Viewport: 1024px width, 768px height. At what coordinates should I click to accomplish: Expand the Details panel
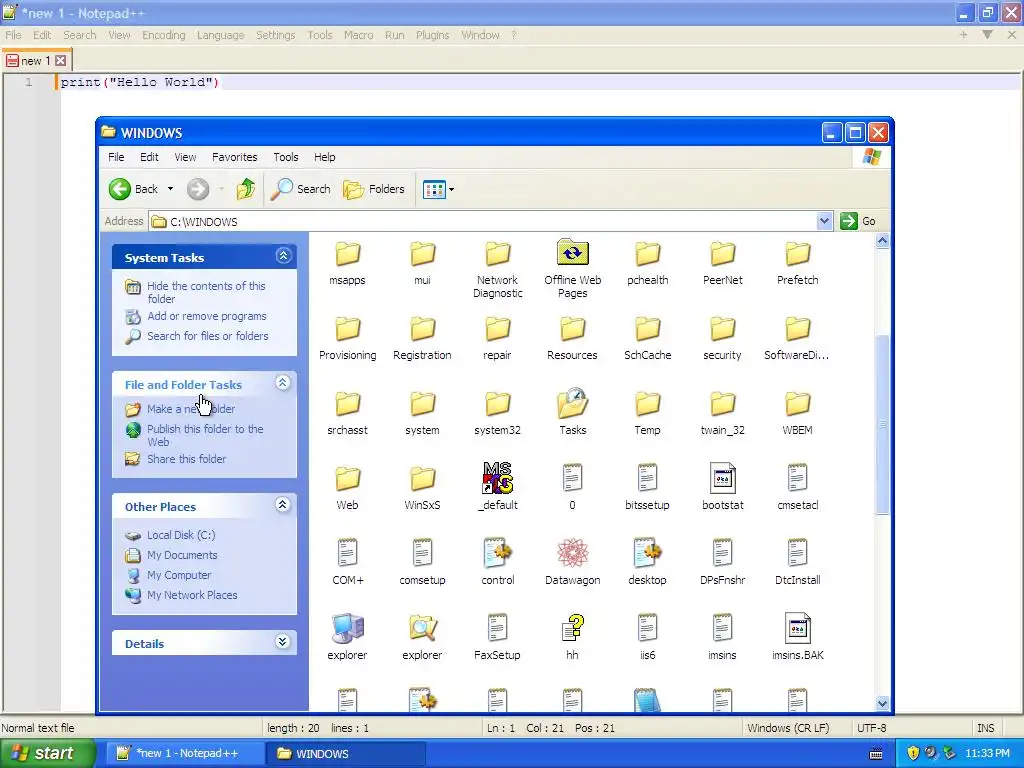coord(282,642)
